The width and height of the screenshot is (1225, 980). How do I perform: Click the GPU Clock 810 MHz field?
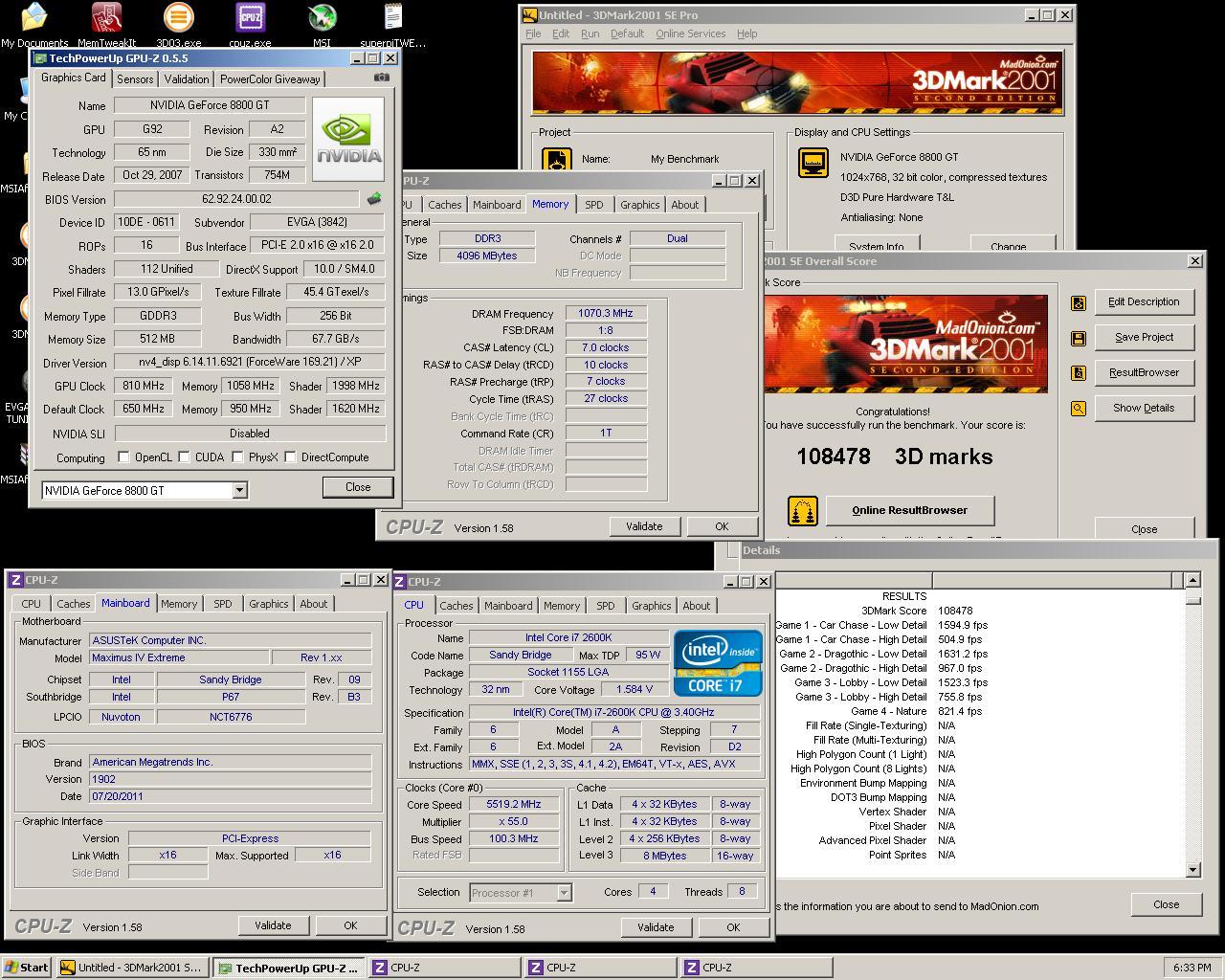point(144,386)
